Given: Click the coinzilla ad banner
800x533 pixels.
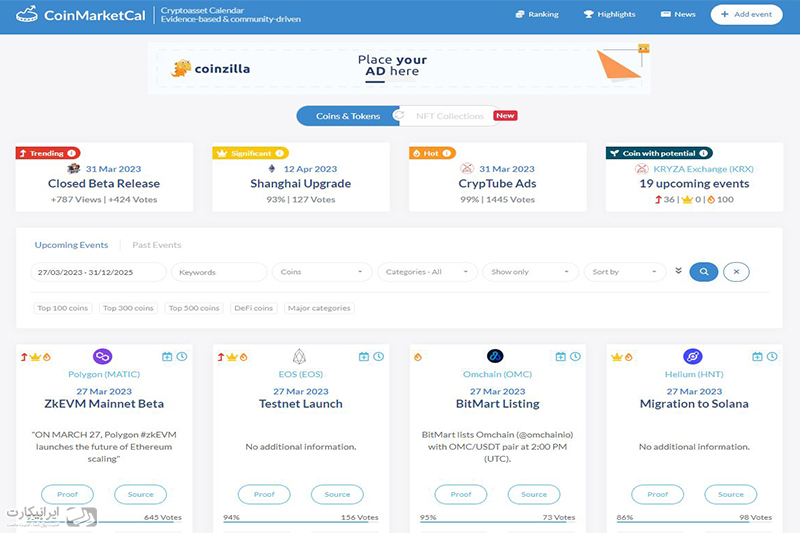Looking at the screenshot, I should [x=399, y=68].
